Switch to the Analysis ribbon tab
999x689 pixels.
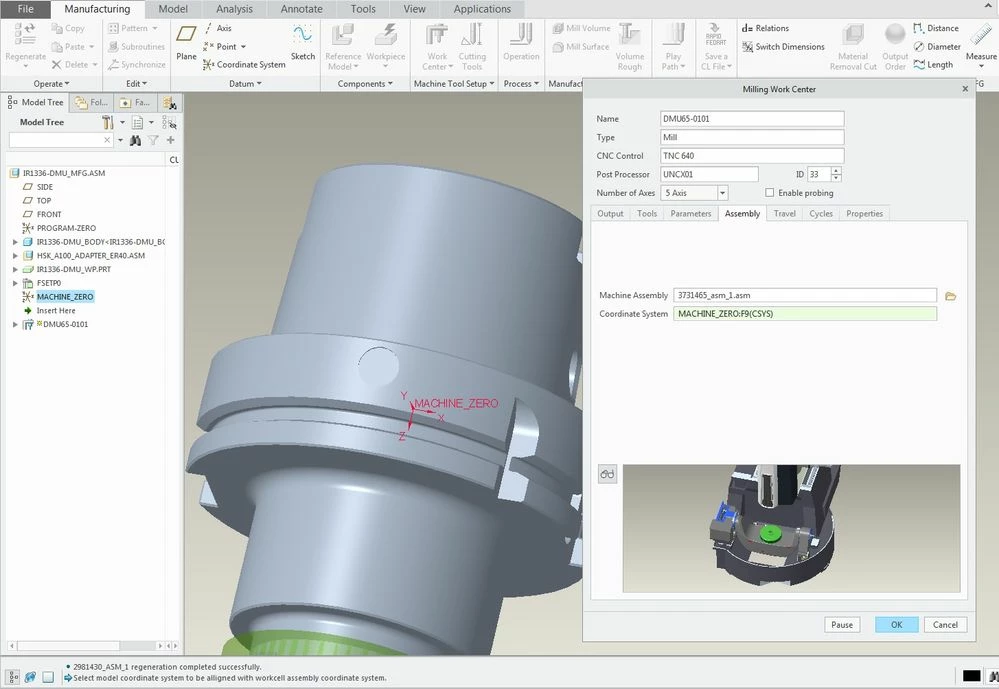tap(234, 9)
